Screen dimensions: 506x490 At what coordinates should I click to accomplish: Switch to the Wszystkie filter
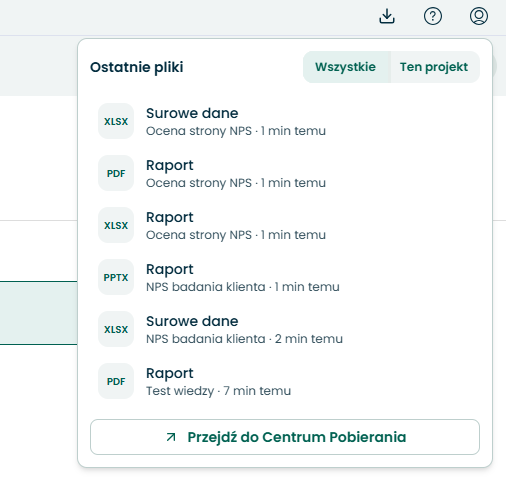(x=345, y=67)
